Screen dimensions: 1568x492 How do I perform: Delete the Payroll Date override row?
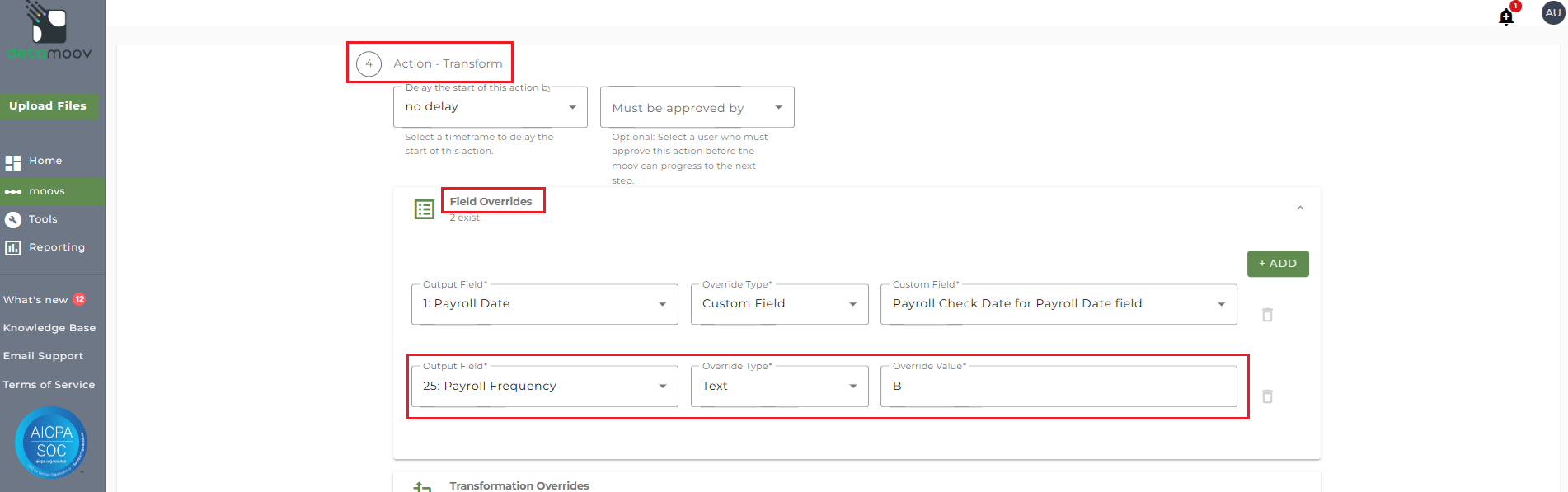pyautogui.click(x=1267, y=315)
